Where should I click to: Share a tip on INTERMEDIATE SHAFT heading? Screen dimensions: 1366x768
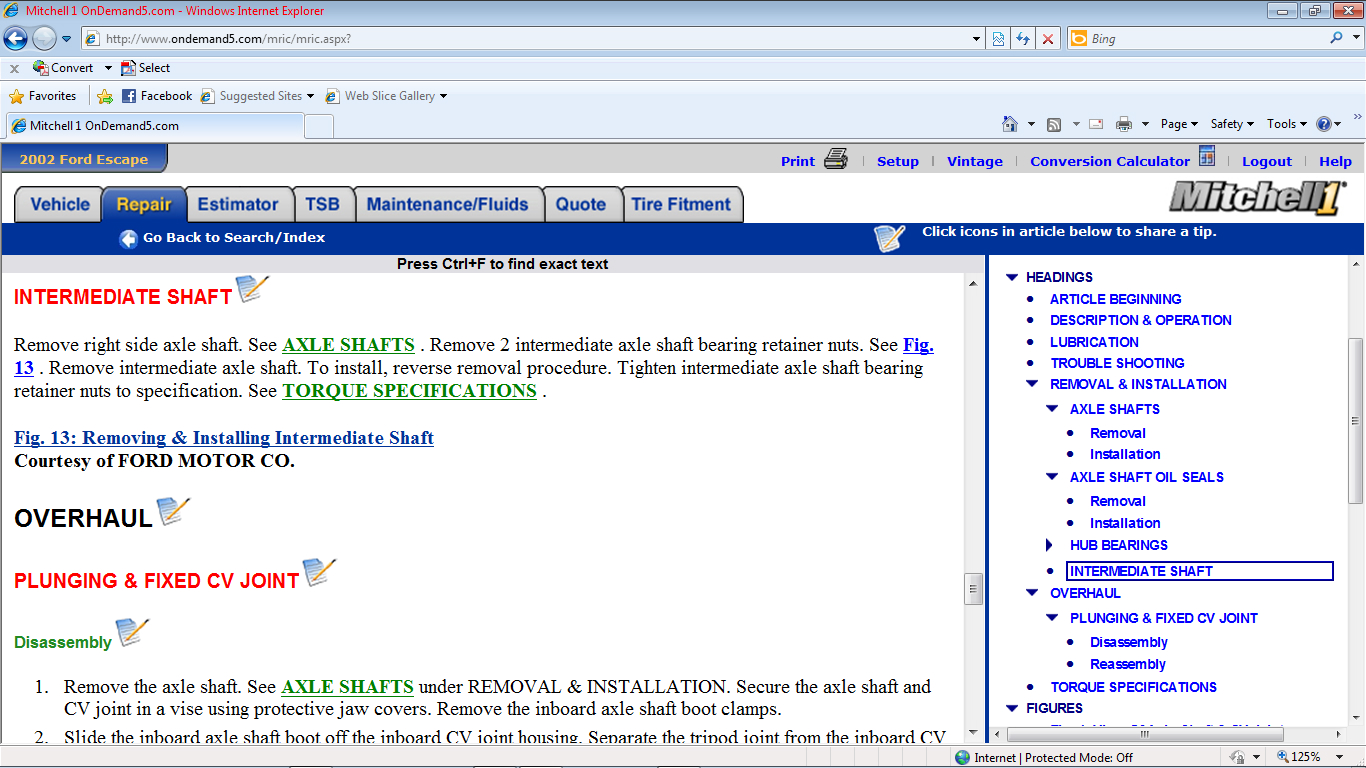253,289
